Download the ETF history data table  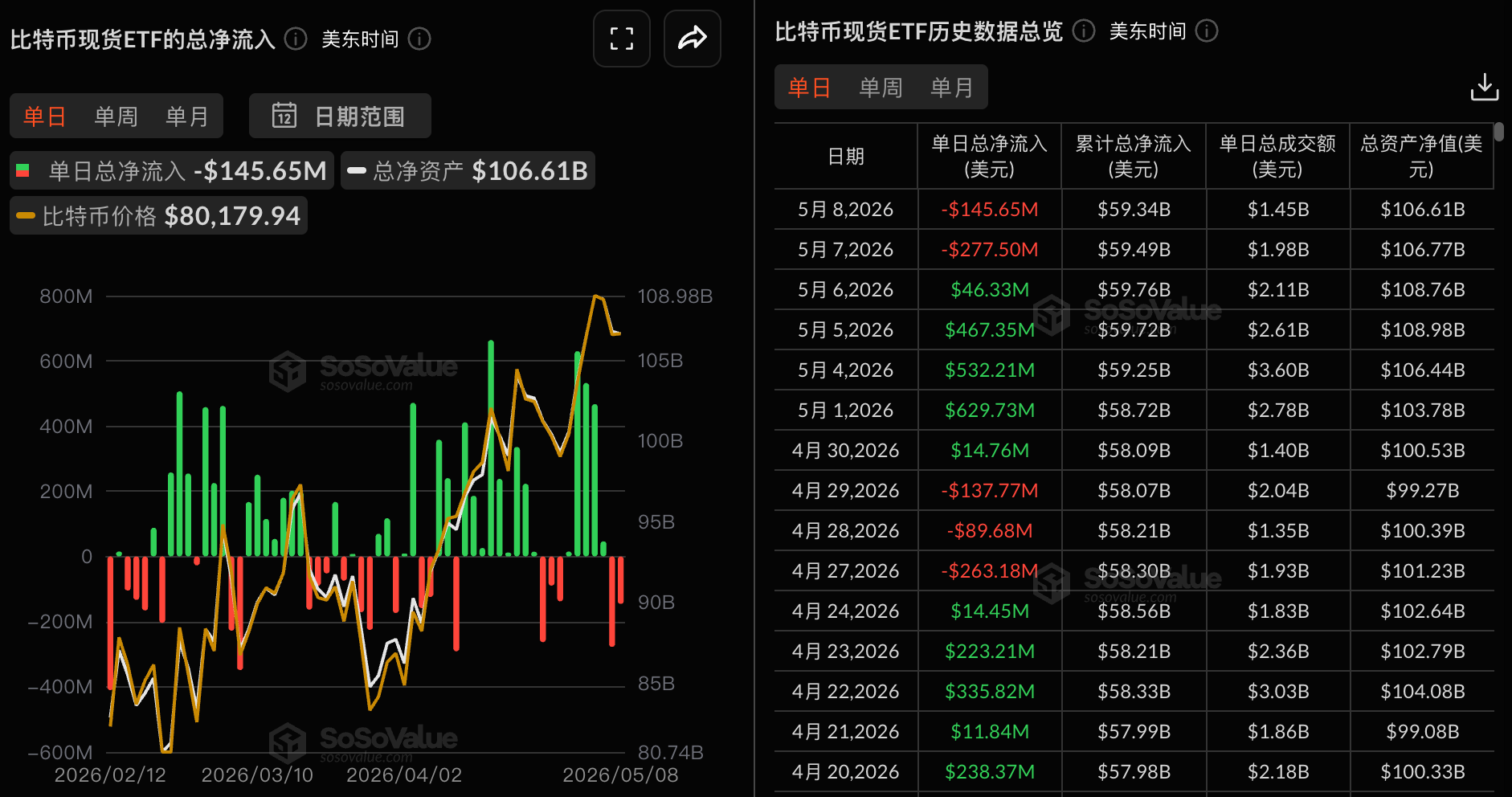(1485, 87)
